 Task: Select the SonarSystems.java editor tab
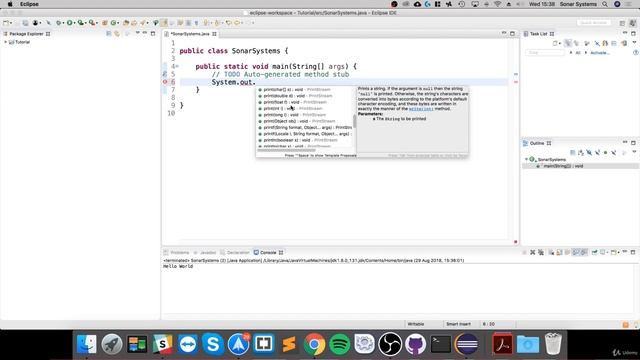pyautogui.click(x=190, y=34)
